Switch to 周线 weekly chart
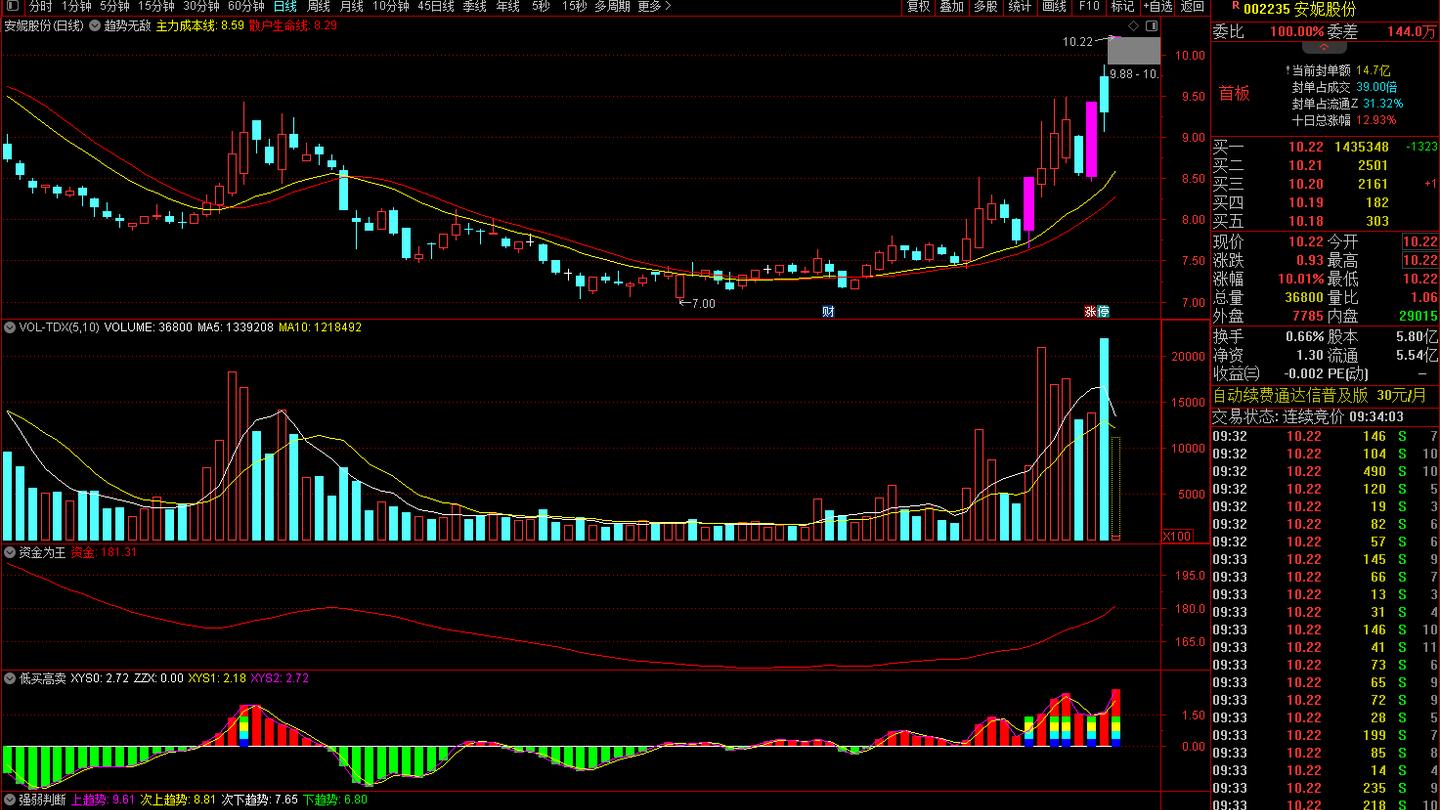The width and height of the screenshot is (1440, 810). (318, 6)
